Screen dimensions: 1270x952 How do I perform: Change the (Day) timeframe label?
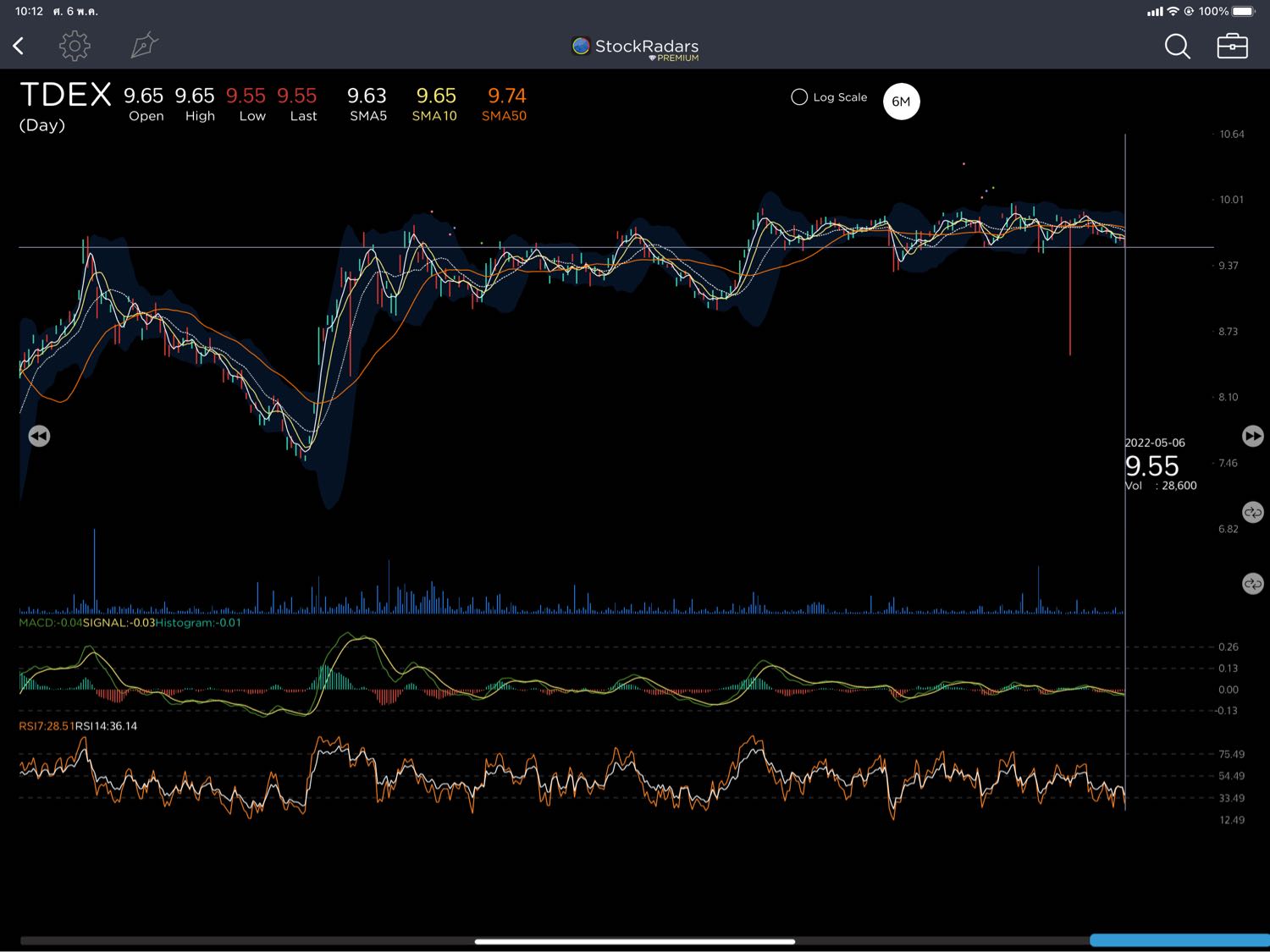[42, 125]
